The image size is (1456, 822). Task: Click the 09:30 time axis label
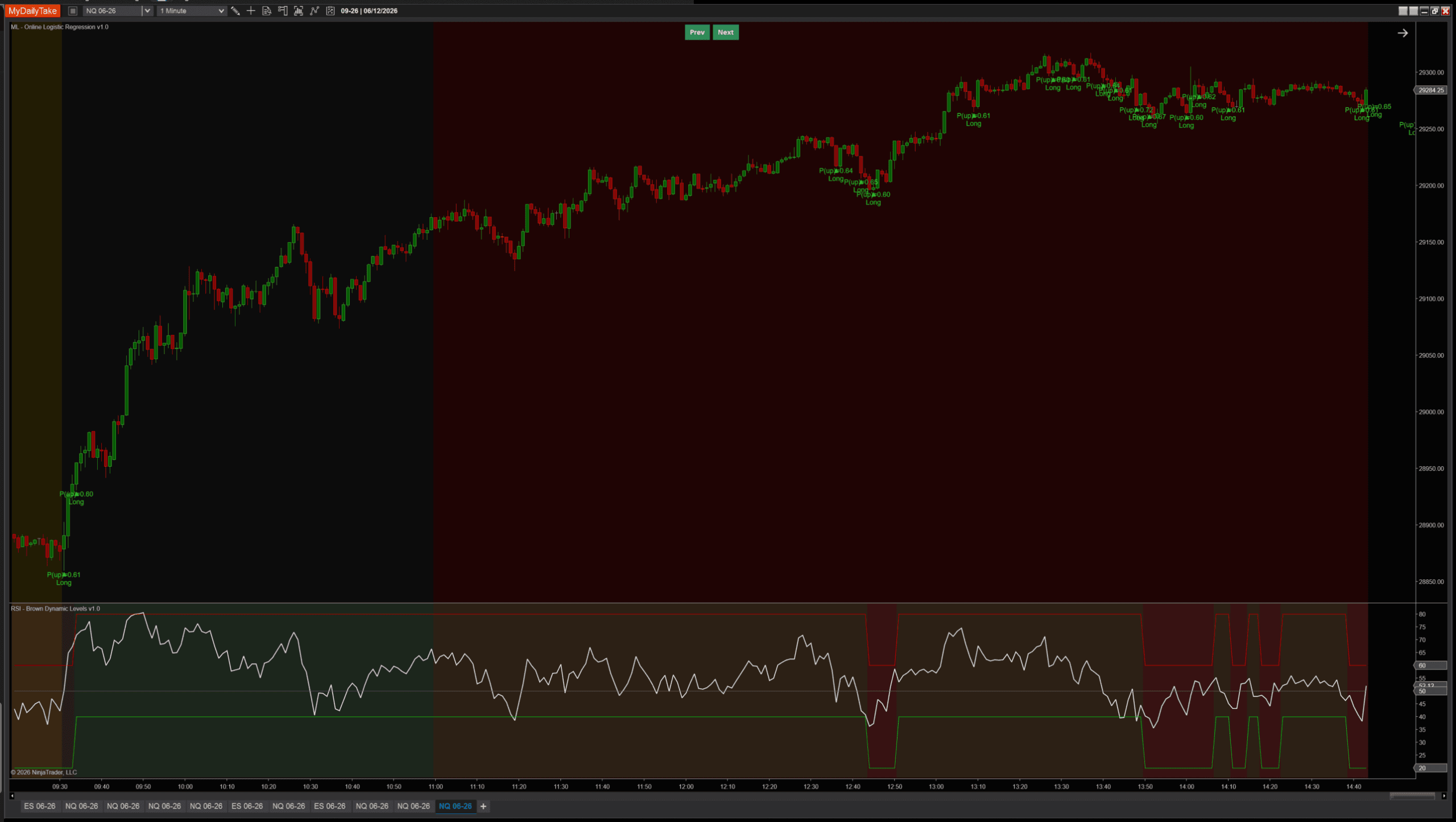click(x=60, y=787)
